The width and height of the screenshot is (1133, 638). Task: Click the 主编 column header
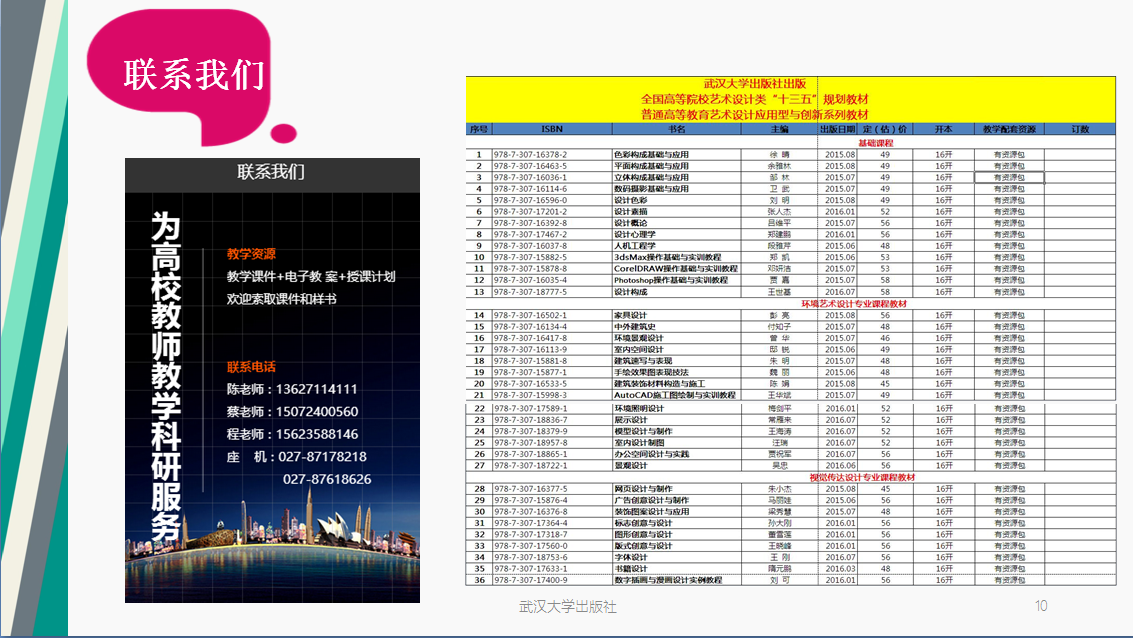point(780,129)
